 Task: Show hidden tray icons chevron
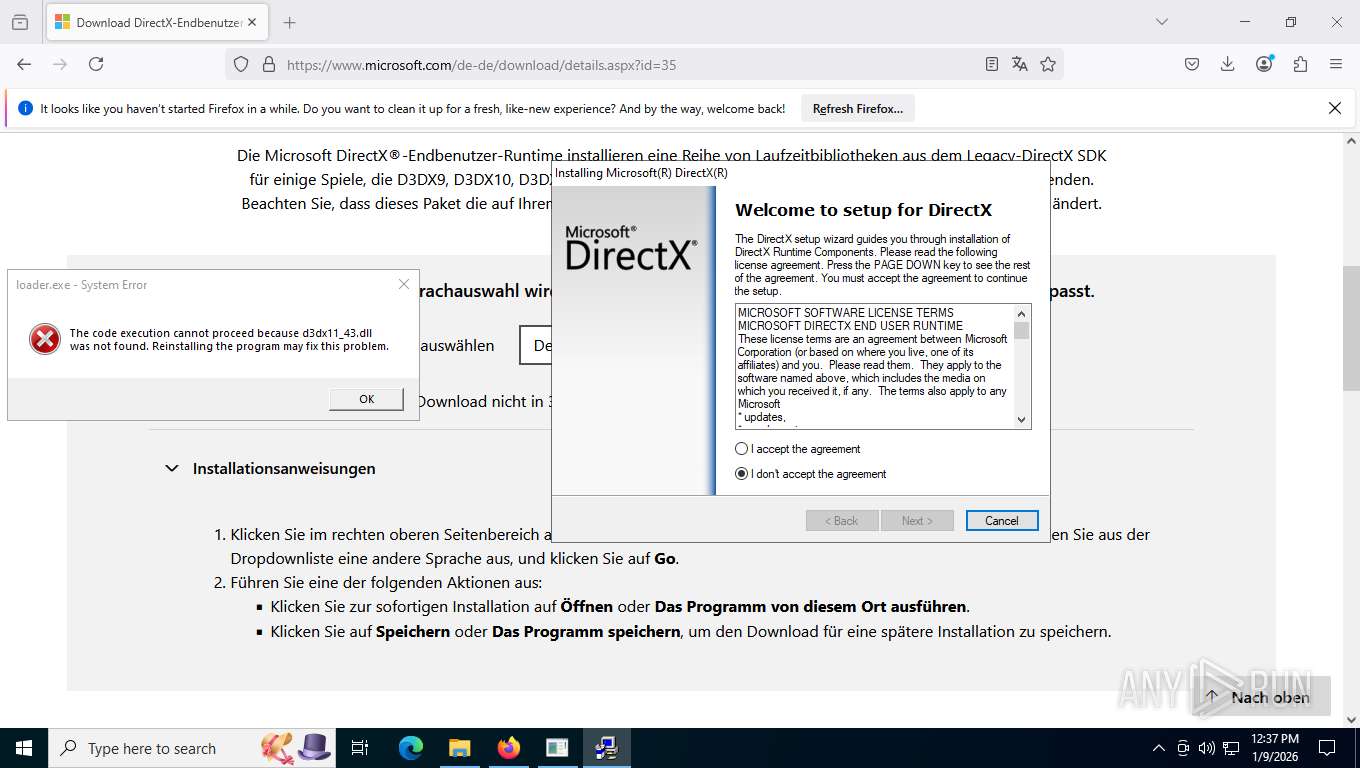[x=1159, y=748]
